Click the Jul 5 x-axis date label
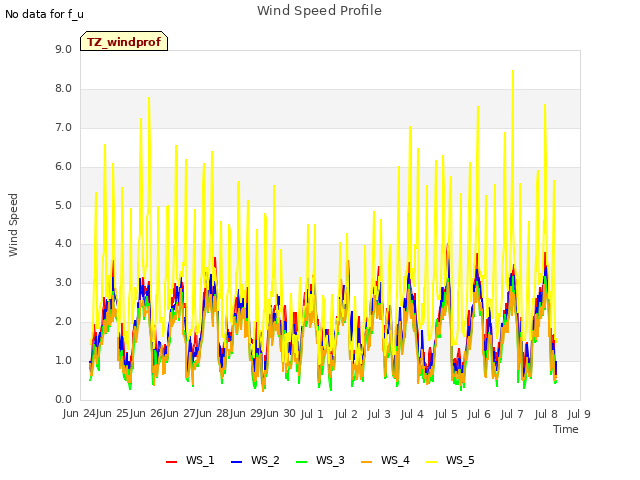640x480 pixels. tap(446, 414)
